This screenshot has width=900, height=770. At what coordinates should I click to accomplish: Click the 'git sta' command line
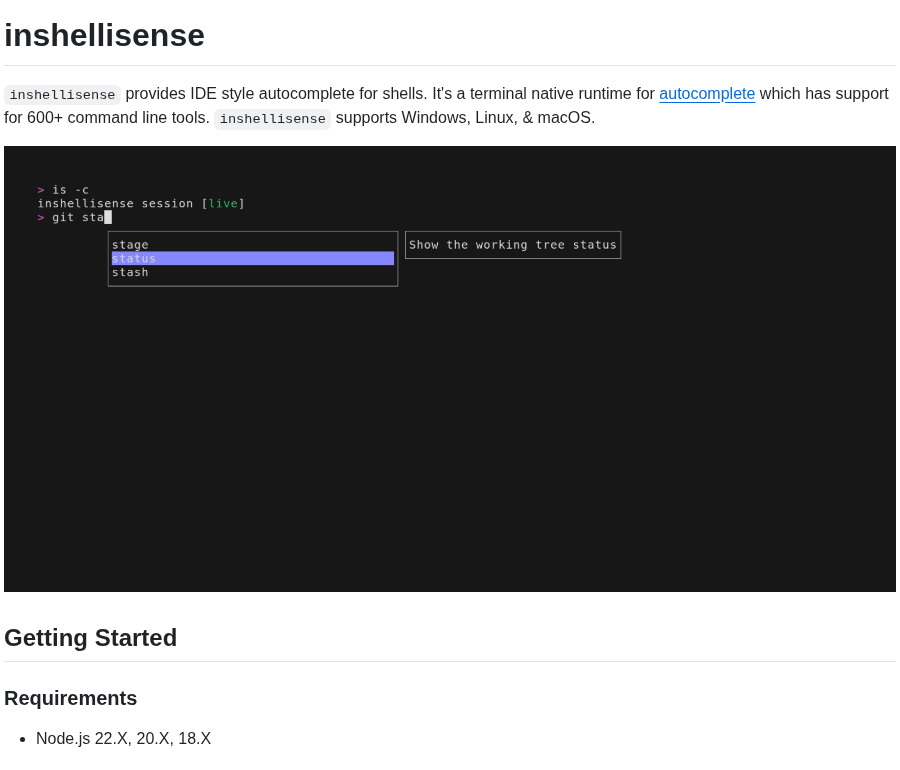75,217
